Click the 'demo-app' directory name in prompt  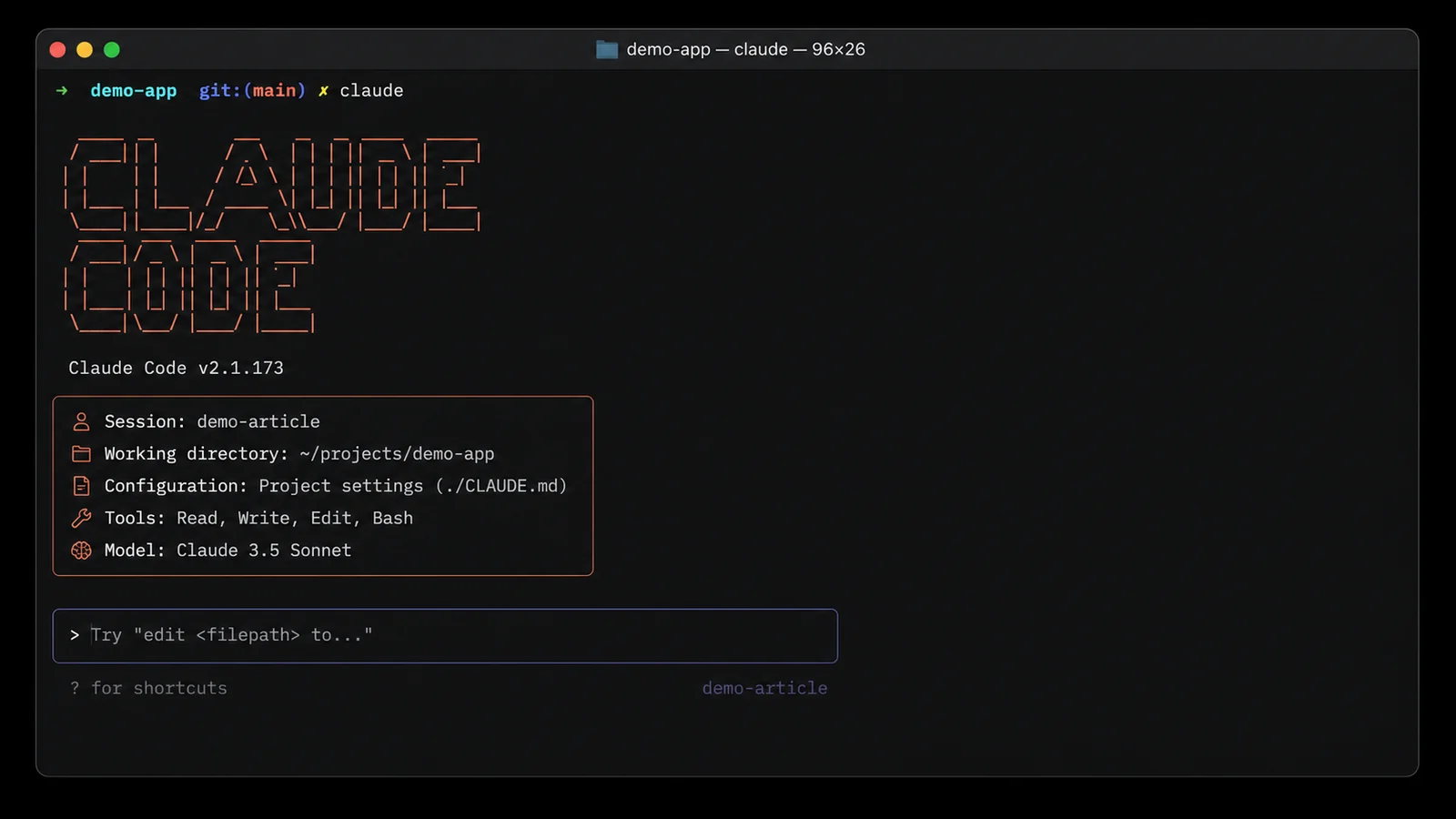pyautogui.click(x=134, y=90)
